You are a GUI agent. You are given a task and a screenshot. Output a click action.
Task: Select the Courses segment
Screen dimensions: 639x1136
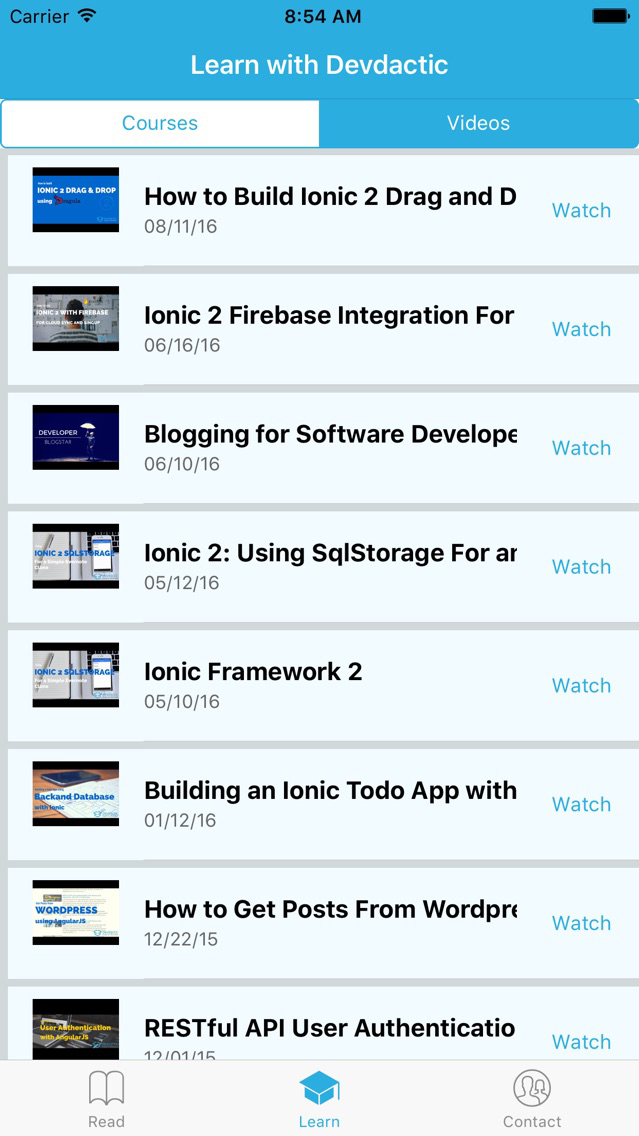[160, 123]
